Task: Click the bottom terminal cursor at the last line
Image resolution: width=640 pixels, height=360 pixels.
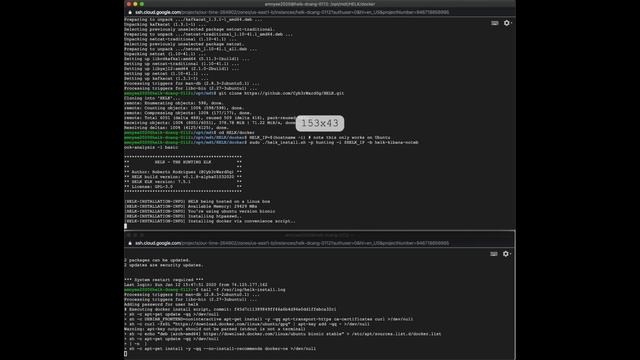Action: click(x=126, y=353)
